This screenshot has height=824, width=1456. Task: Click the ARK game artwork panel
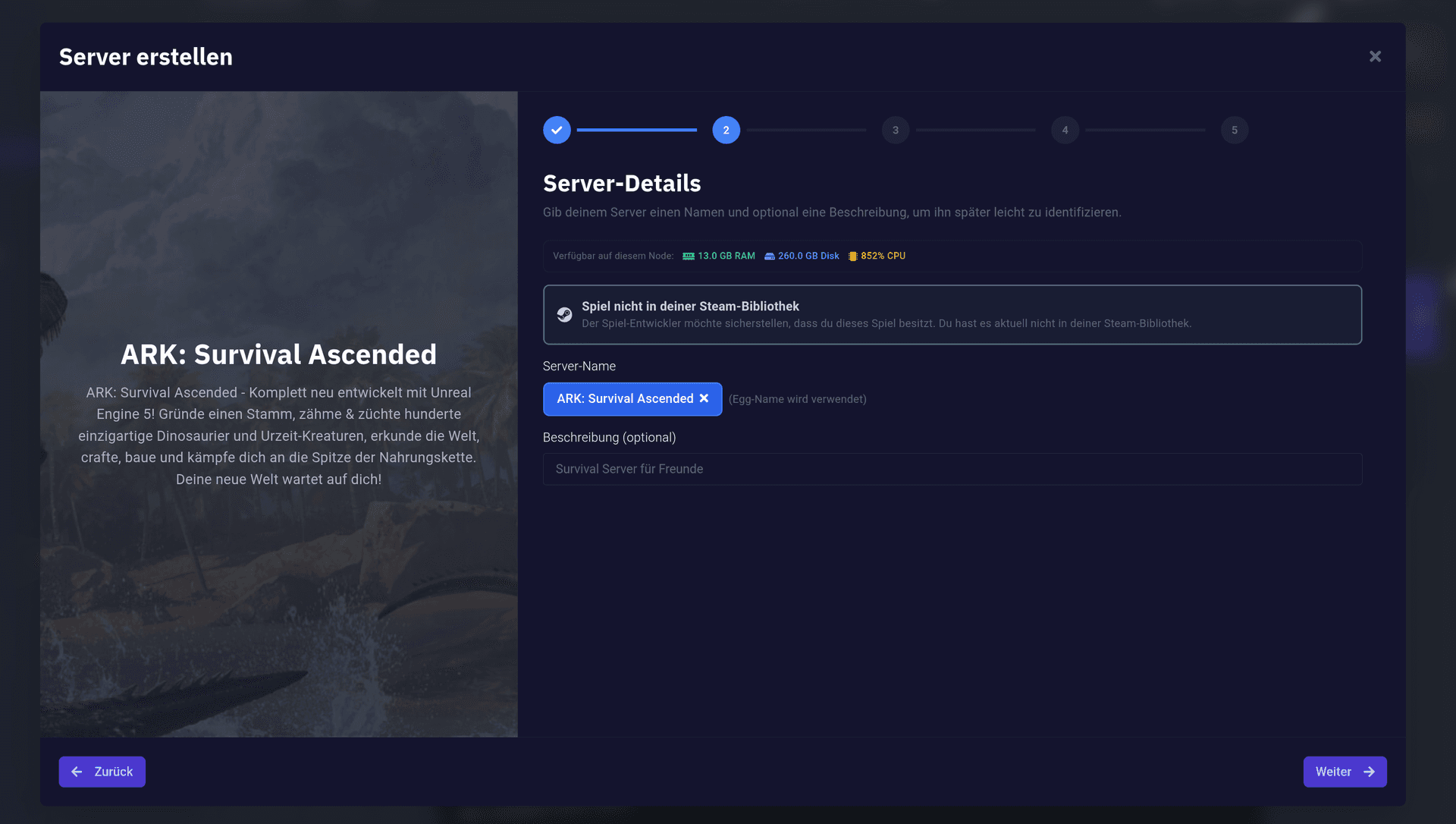point(279,414)
